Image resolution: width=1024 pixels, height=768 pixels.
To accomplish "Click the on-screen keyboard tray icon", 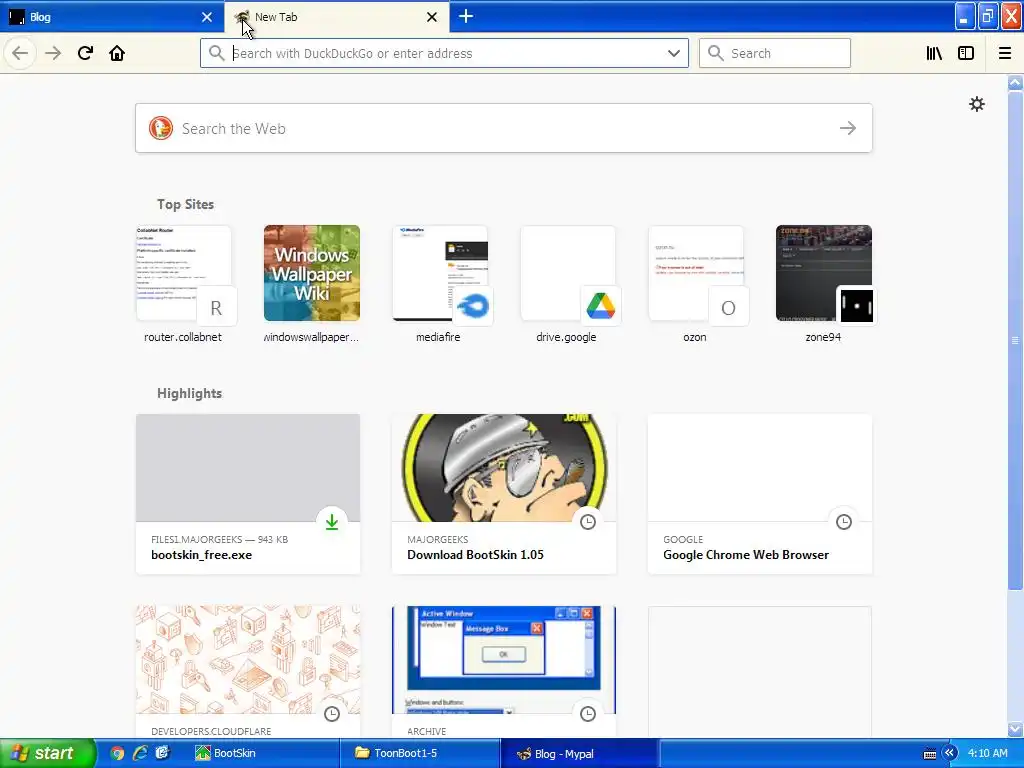I will [930, 754].
